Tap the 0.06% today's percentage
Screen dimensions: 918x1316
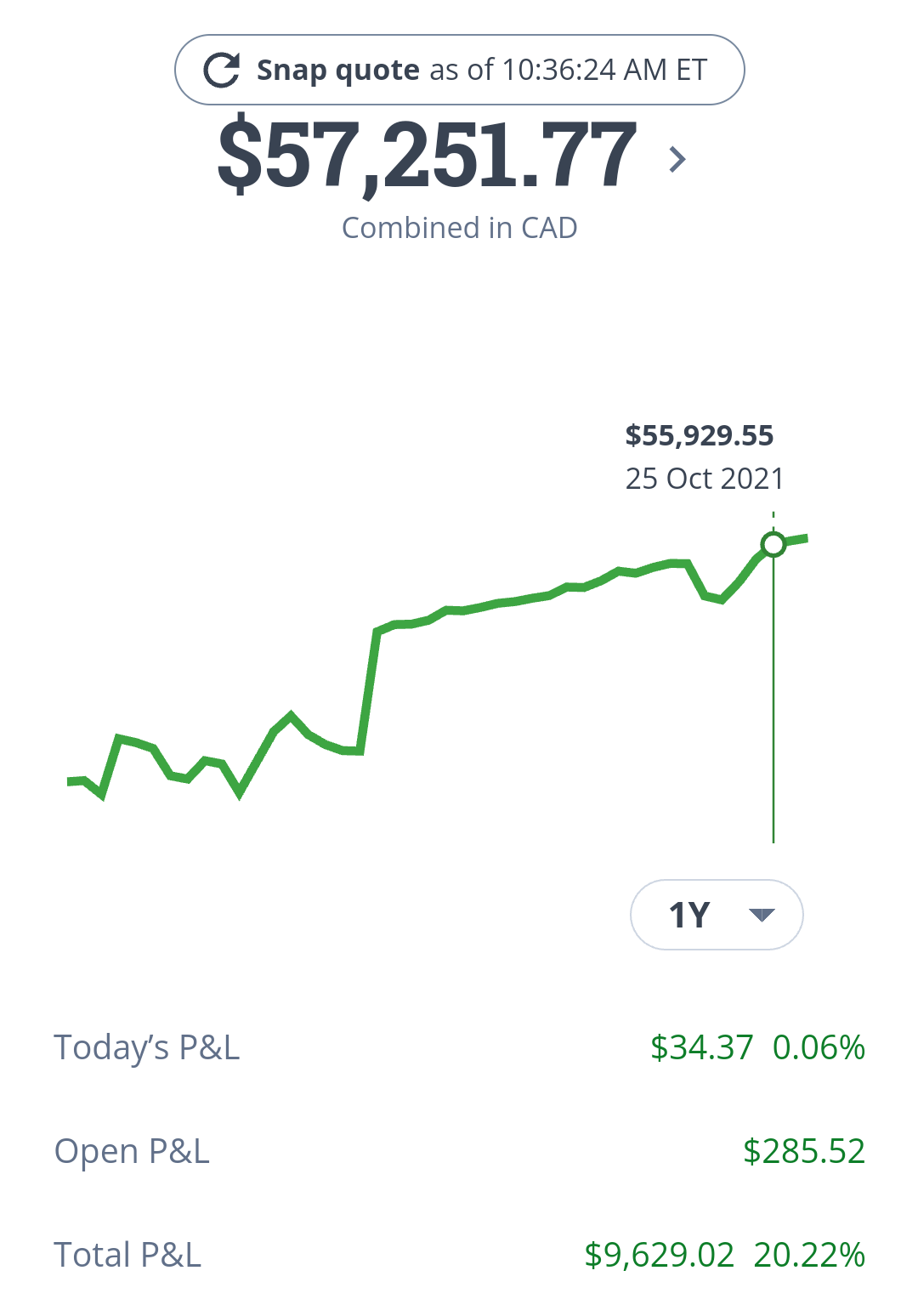pyautogui.click(x=819, y=1047)
